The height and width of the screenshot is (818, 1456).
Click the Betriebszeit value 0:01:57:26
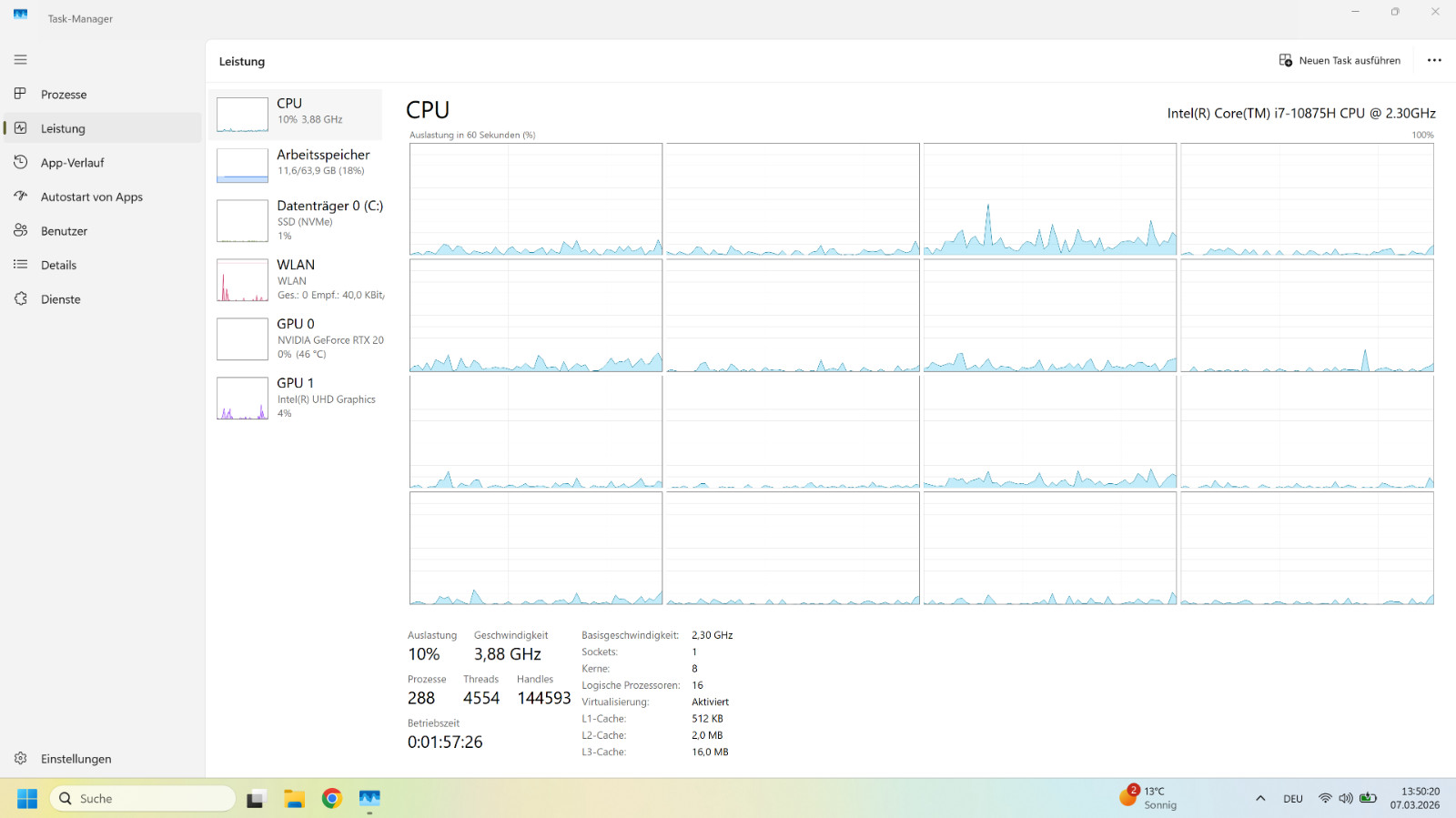[x=445, y=742]
